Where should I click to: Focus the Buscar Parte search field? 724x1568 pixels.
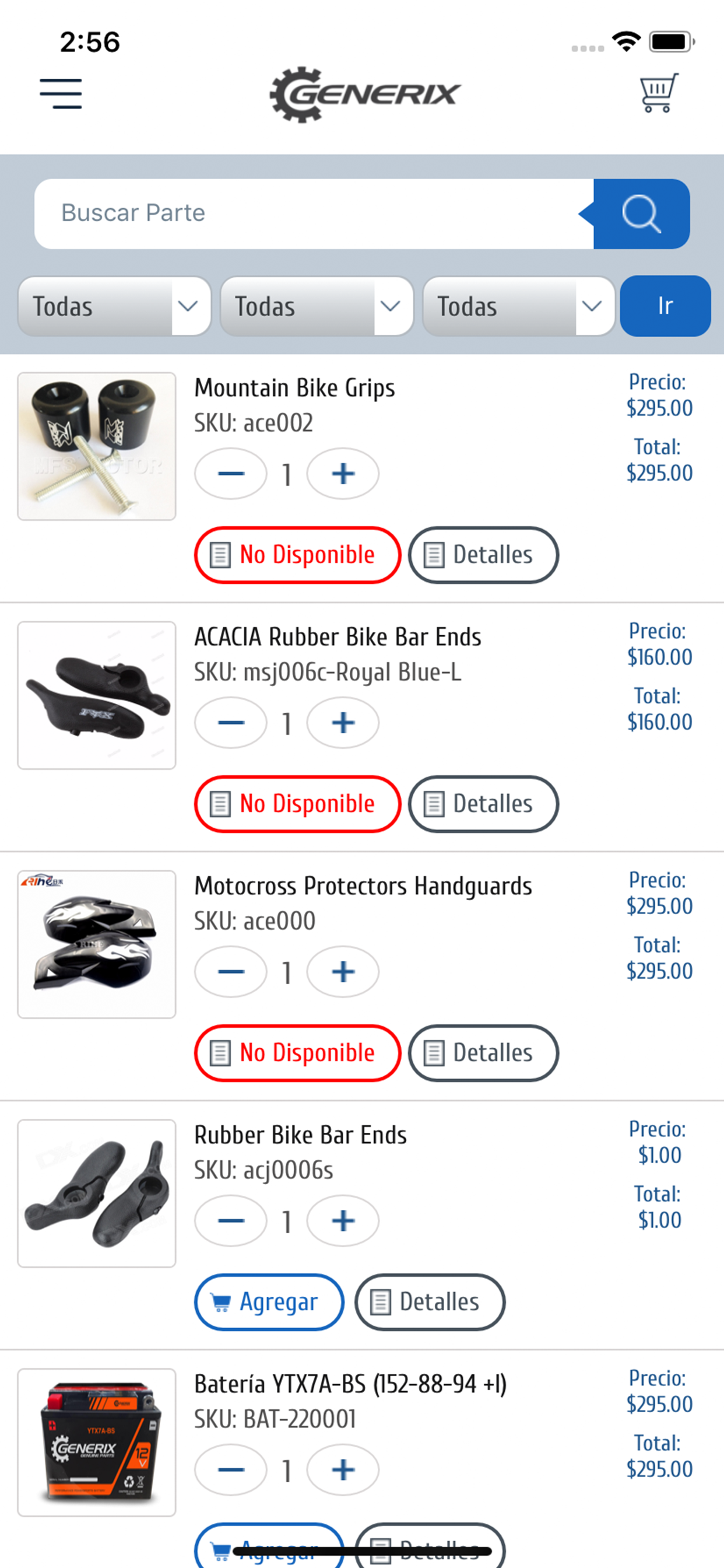coord(314,213)
